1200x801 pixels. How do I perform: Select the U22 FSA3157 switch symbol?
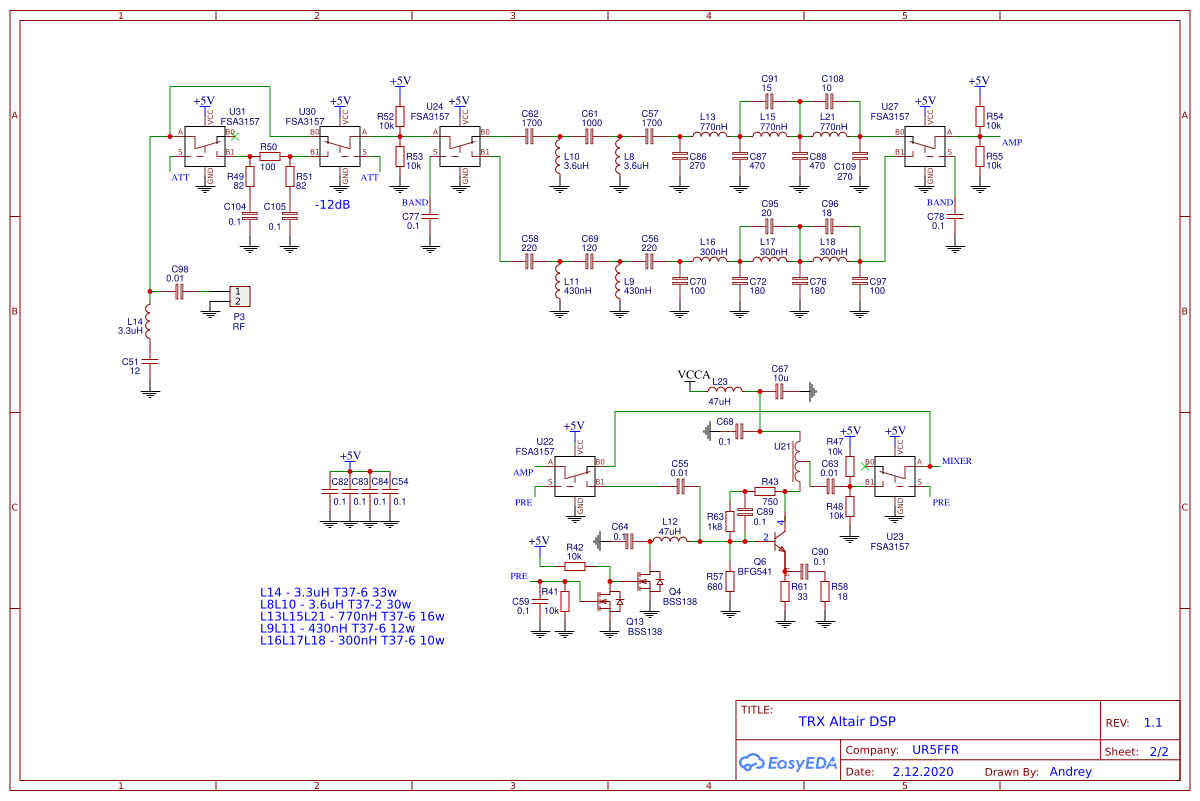tap(577, 473)
